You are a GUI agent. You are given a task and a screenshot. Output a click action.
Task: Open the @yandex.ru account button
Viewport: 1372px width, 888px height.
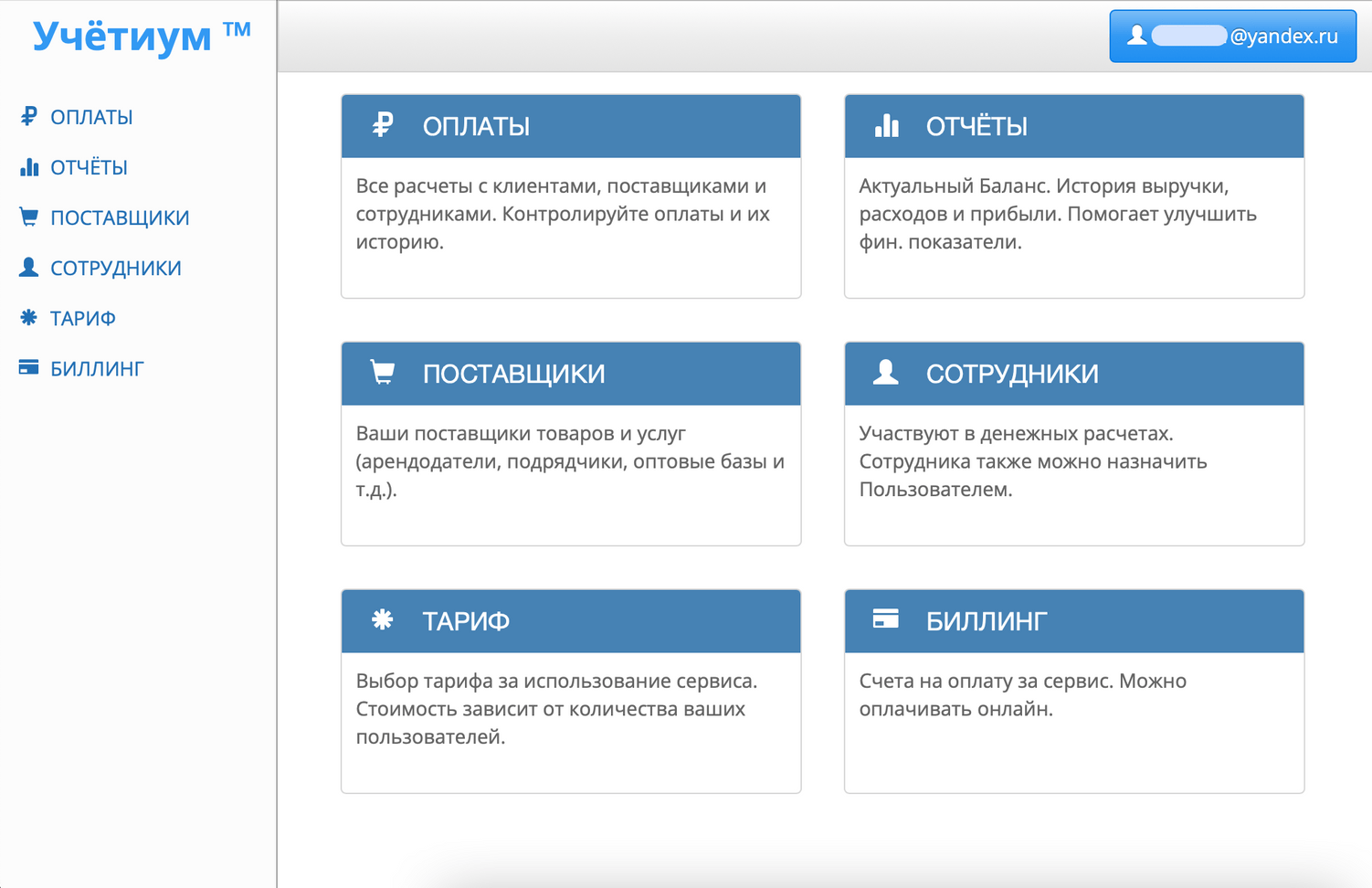[x=1233, y=37]
